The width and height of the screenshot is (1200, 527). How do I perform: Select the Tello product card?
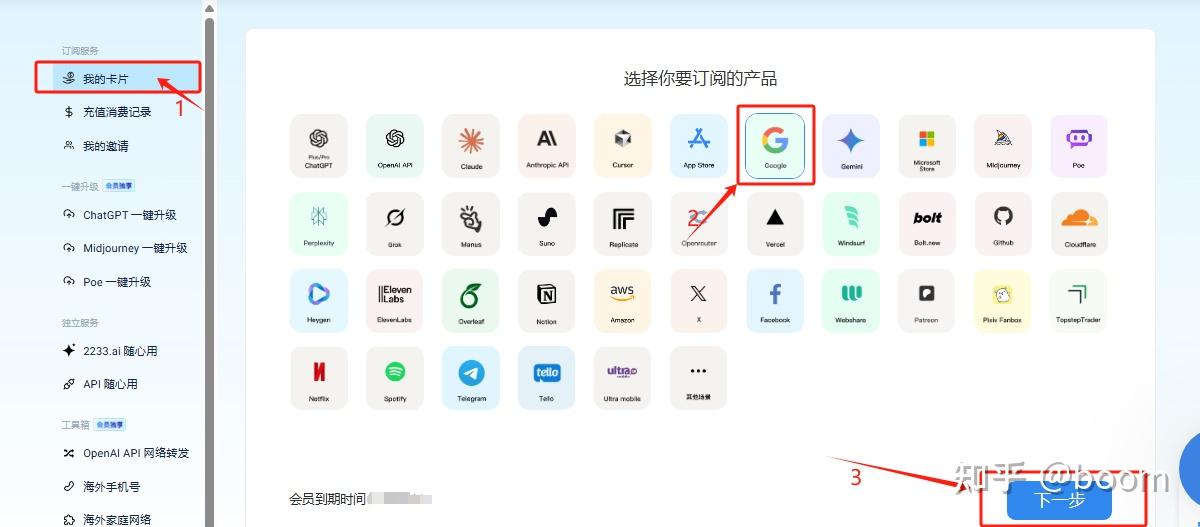coord(547,378)
